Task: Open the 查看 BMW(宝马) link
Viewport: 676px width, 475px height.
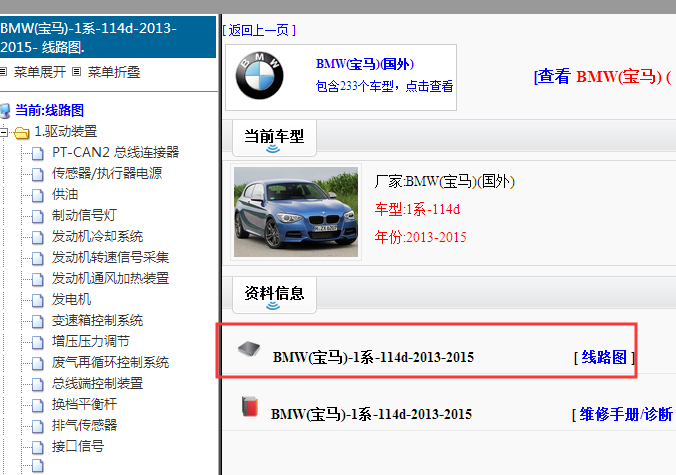Action: 604,77
